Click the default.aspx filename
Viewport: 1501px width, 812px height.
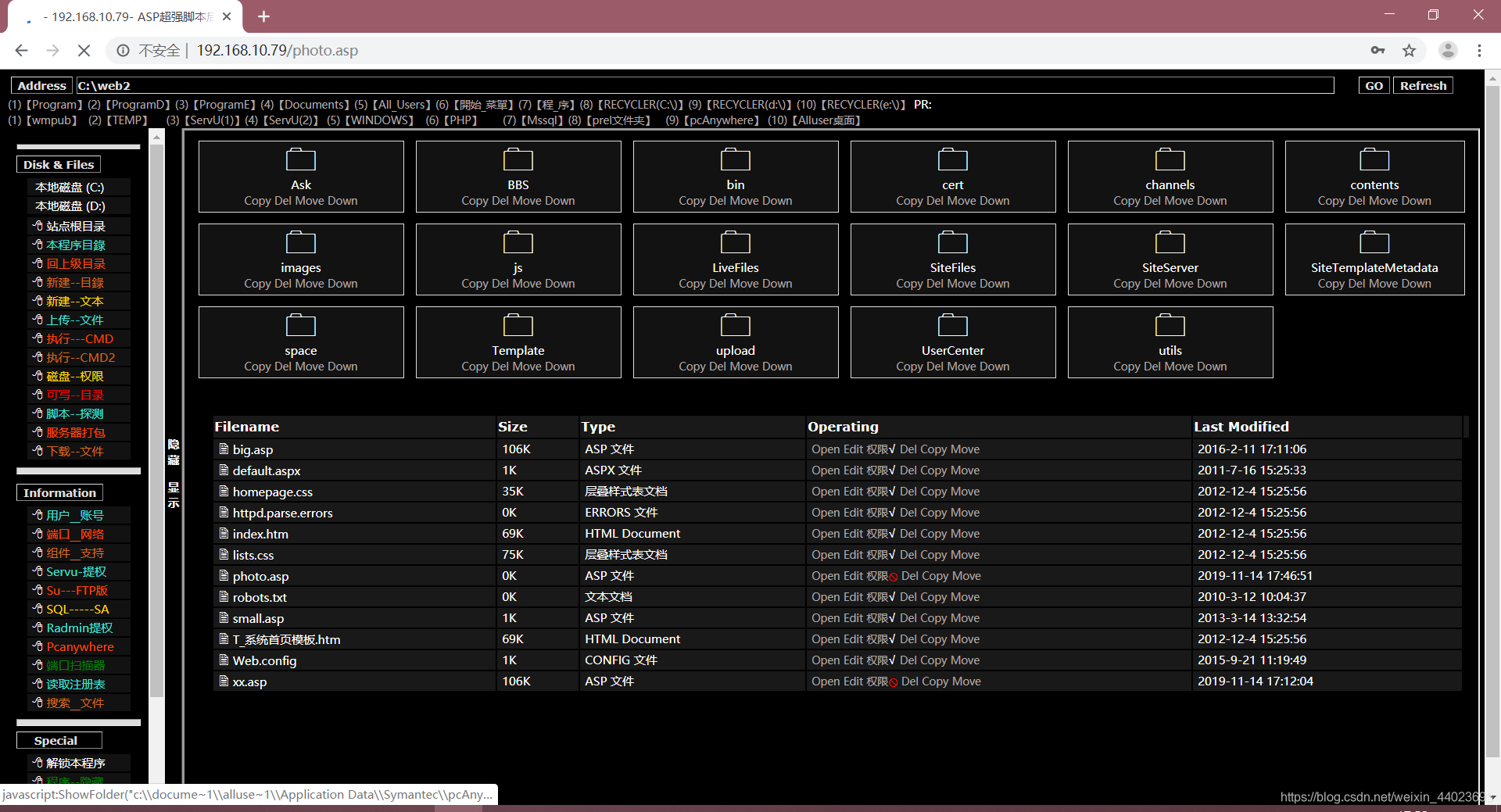[x=267, y=470]
